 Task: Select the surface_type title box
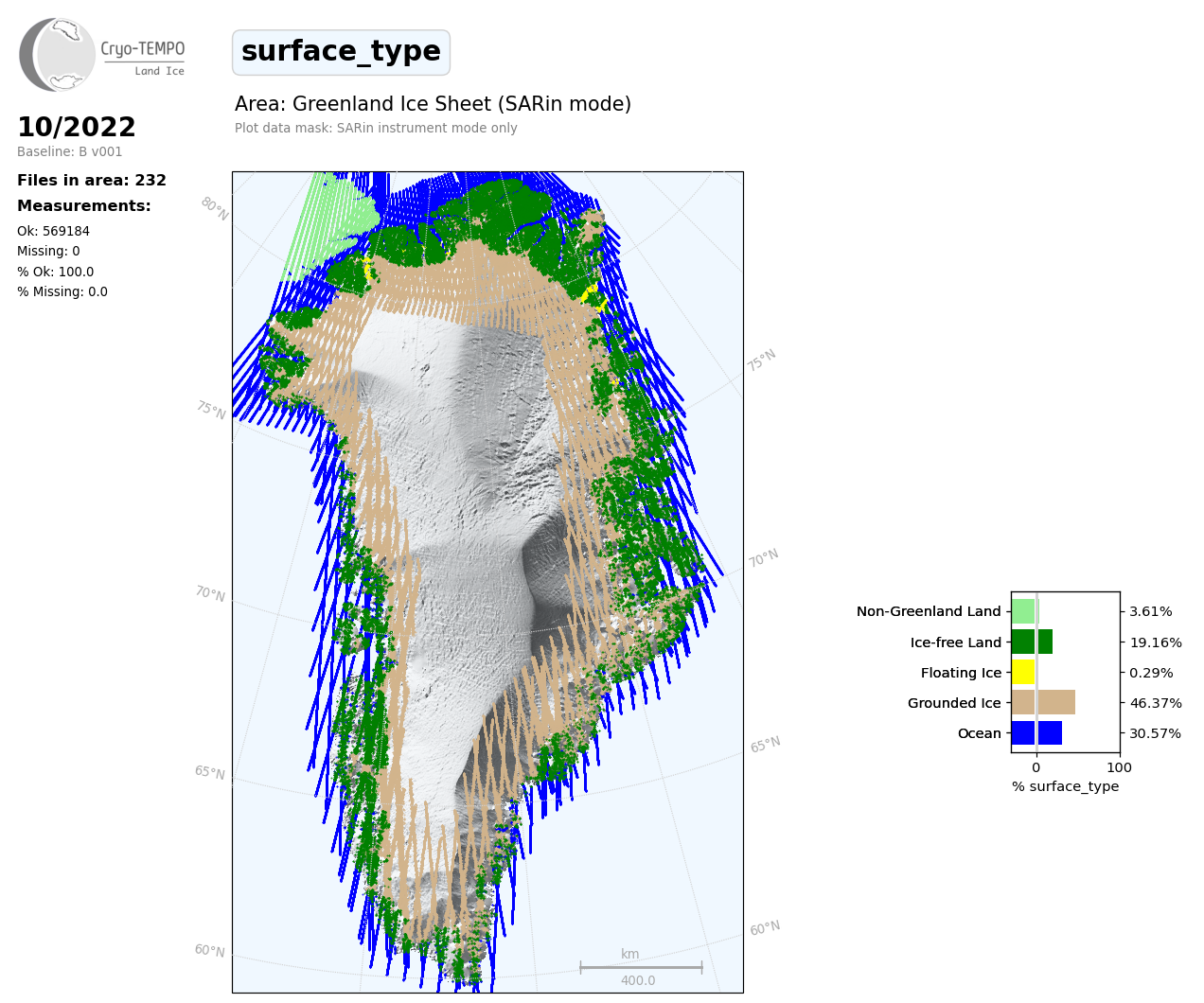tap(341, 52)
